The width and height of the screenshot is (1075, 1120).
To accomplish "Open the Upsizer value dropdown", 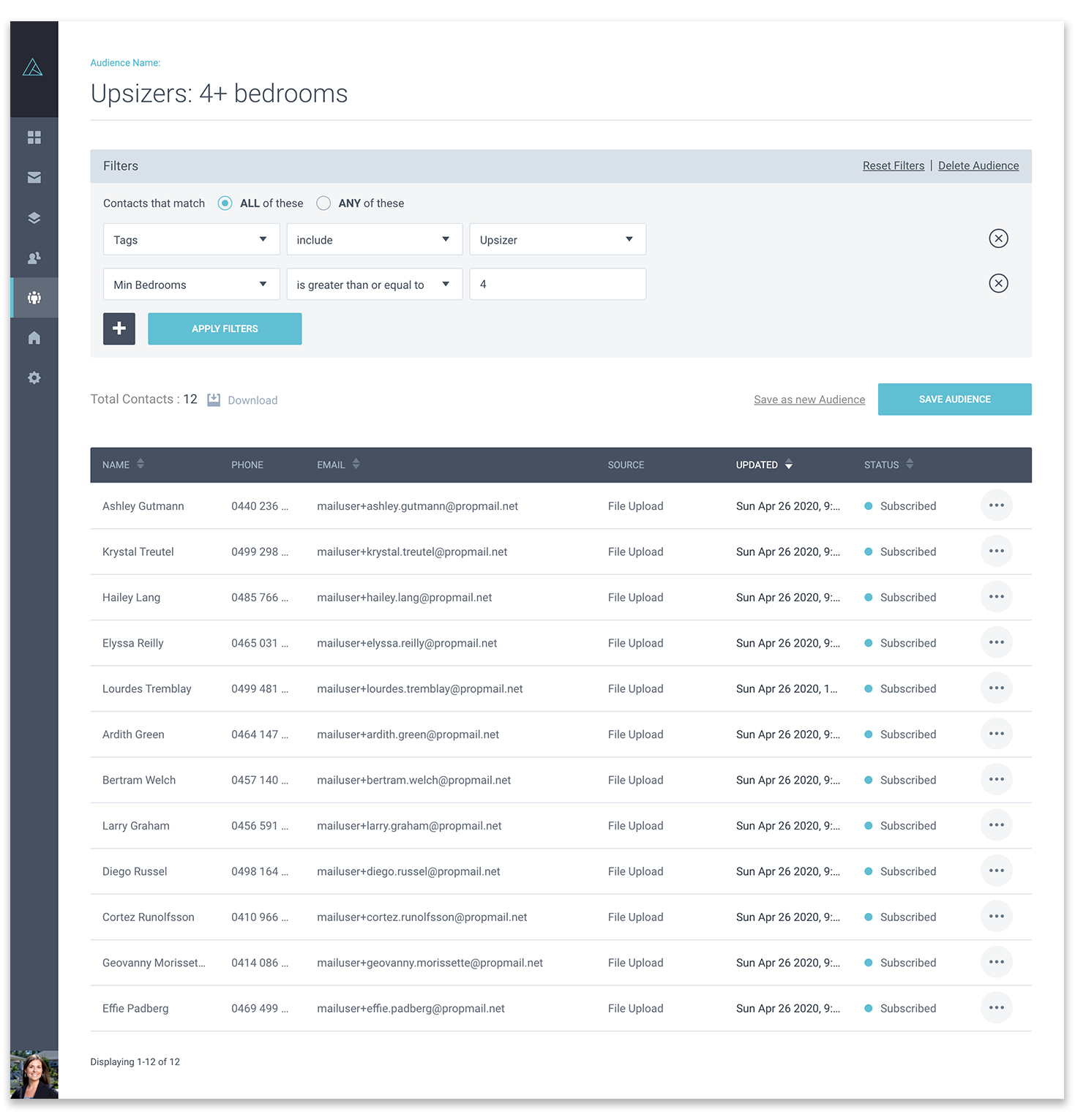I will click(558, 239).
